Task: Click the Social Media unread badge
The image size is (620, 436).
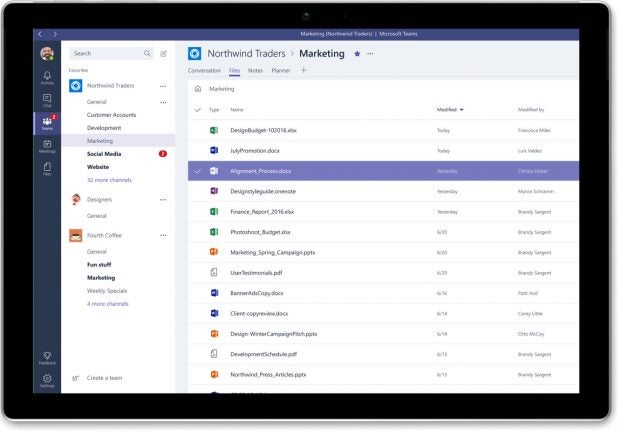Action: point(163,154)
